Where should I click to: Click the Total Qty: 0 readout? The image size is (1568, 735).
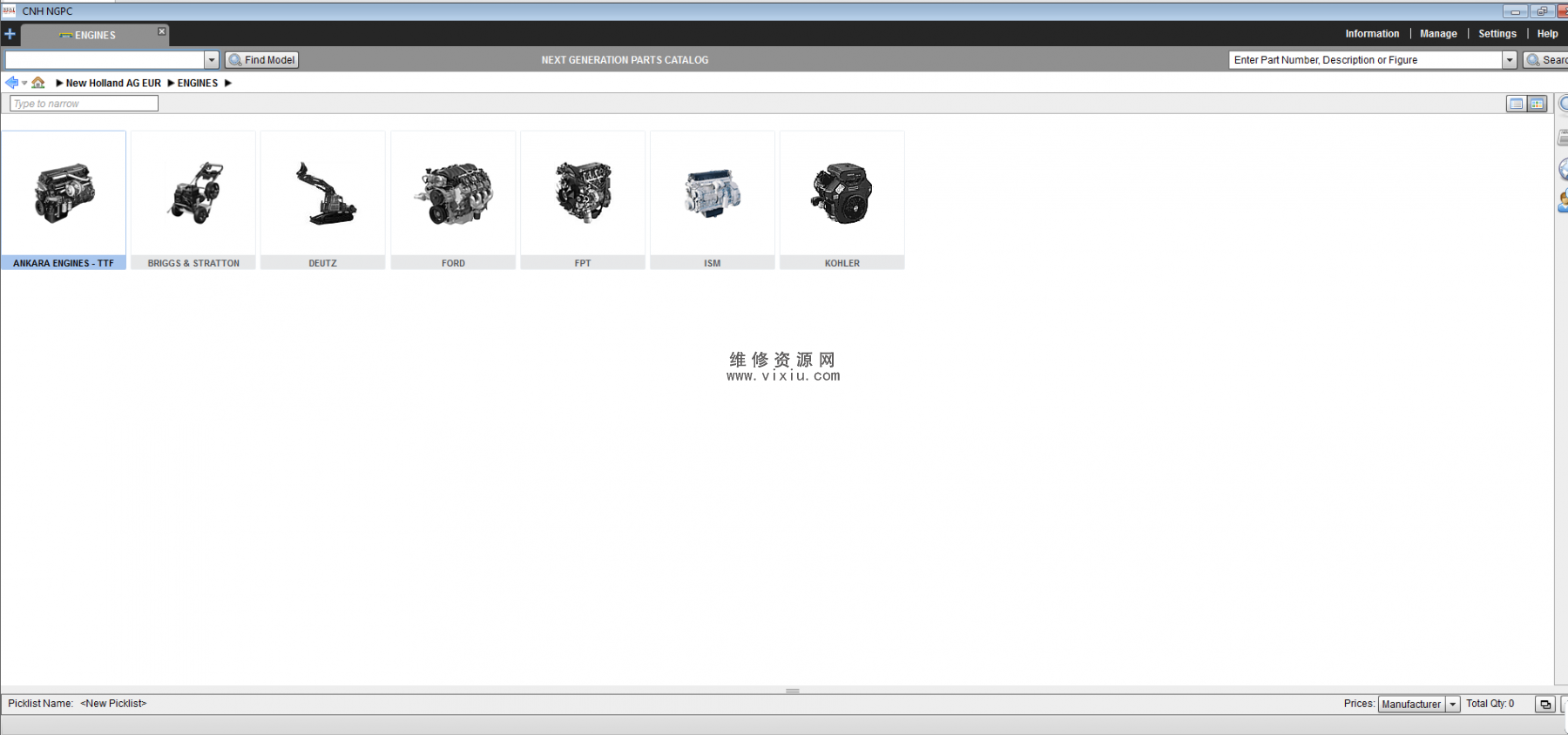(x=1490, y=704)
